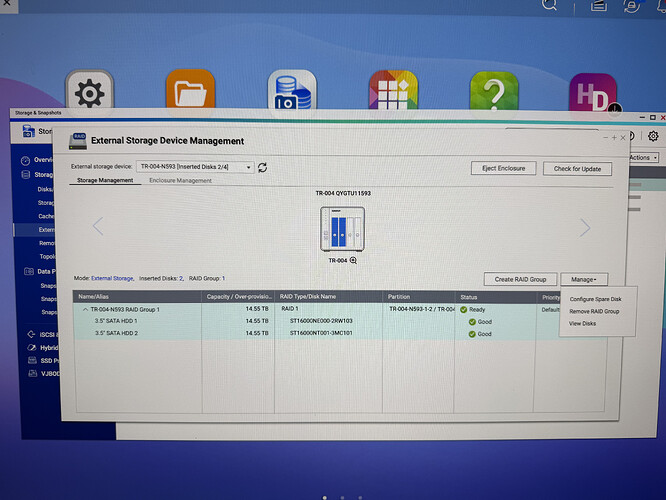This screenshot has width=666, height=500.
Task: Click the Check for Update button
Action: coord(577,169)
